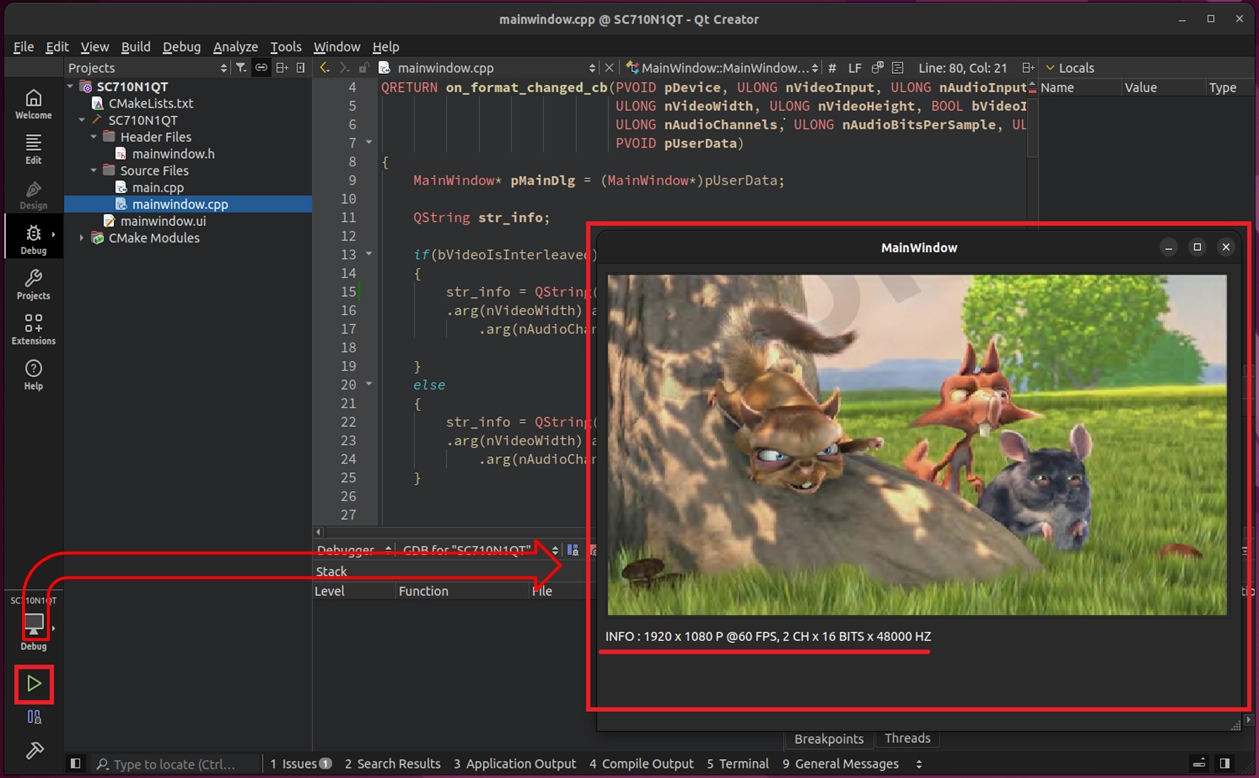Screen dimensions: 1259x778
Task: Collapse the code fold arrow at line 13
Action: pyautogui.click(x=369, y=254)
